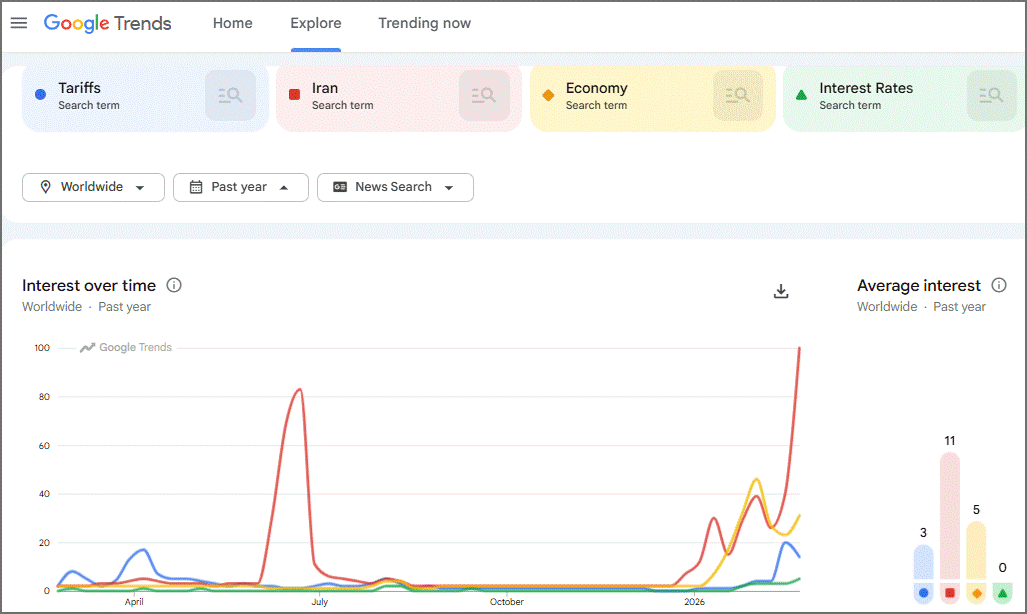Click the 2026 label on the chart axis
Viewport: 1027px width, 614px height.
click(x=694, y=602)
